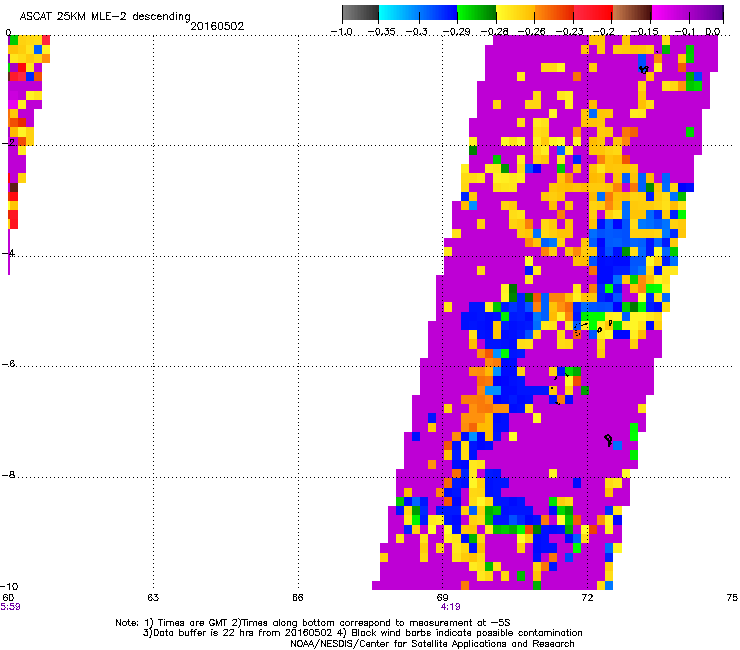Click the '-0.29' color bar label
Viewport: 740px width, 650px height.
456,32
